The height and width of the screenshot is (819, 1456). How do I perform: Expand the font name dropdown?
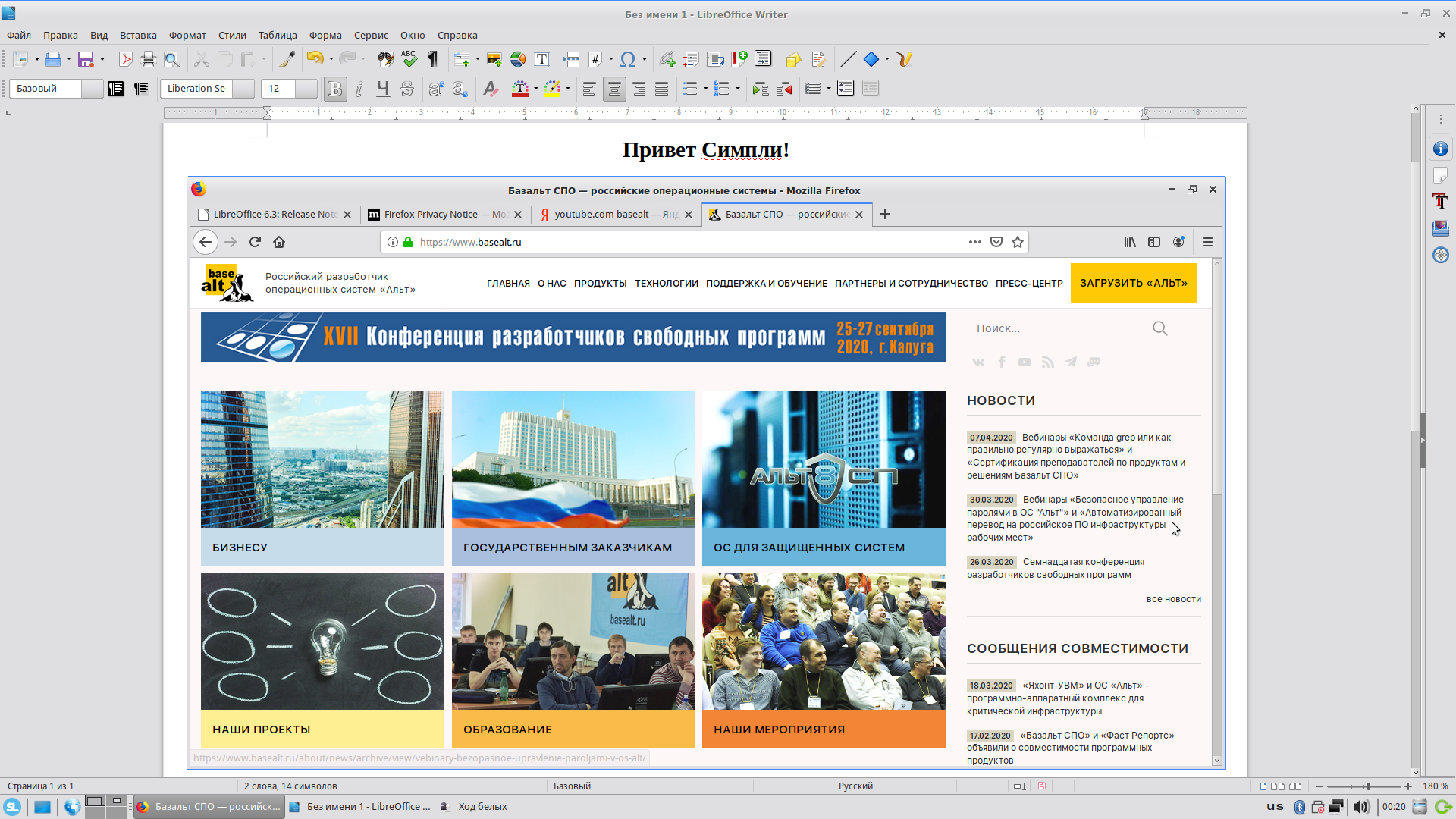pos(243,89)
